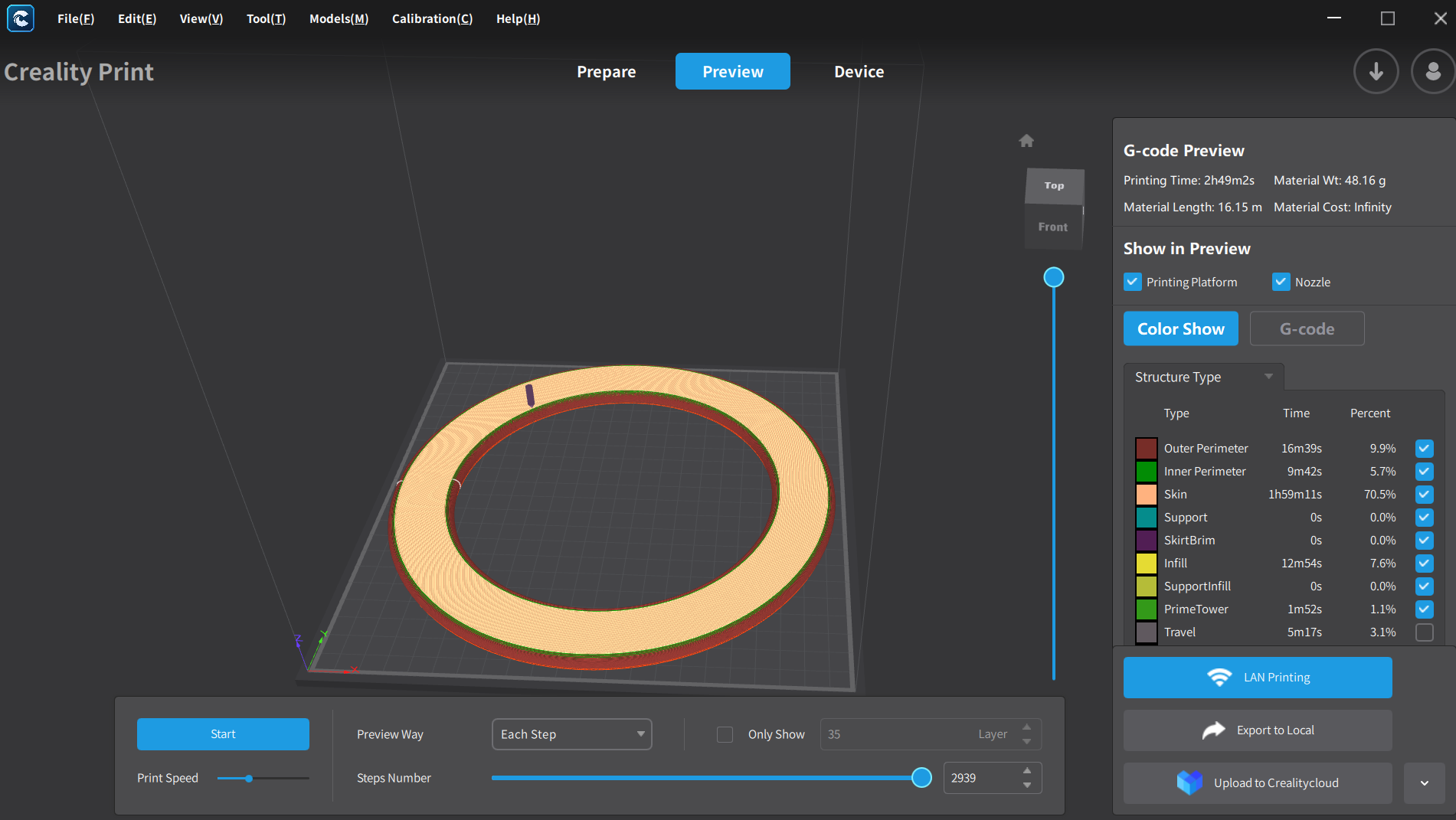This screenshot has height=820, width=1456.
Task: Toggle the Printing Platform checkbox
Action: pos(1133,282)
